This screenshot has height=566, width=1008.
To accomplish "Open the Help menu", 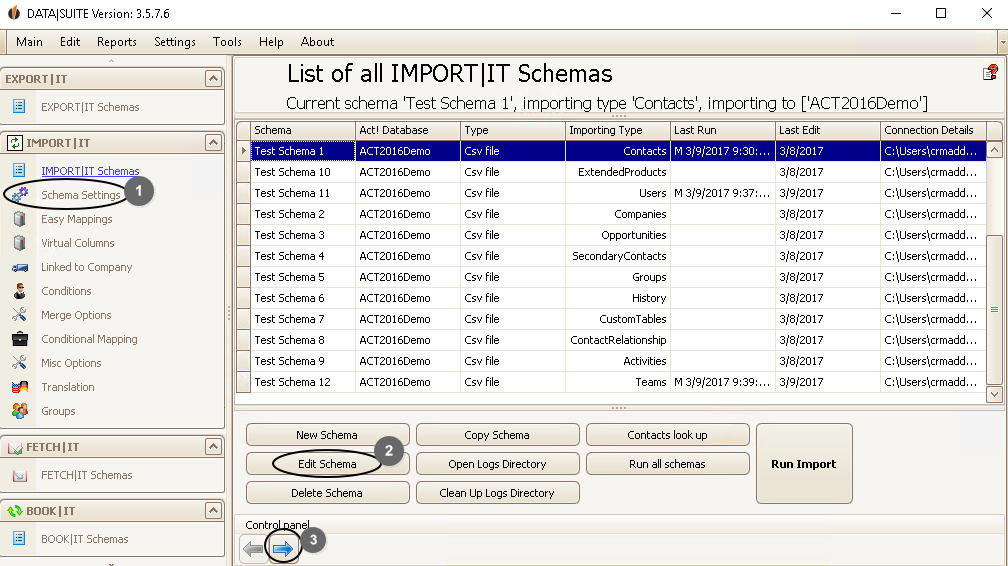I will coord(271,42).
